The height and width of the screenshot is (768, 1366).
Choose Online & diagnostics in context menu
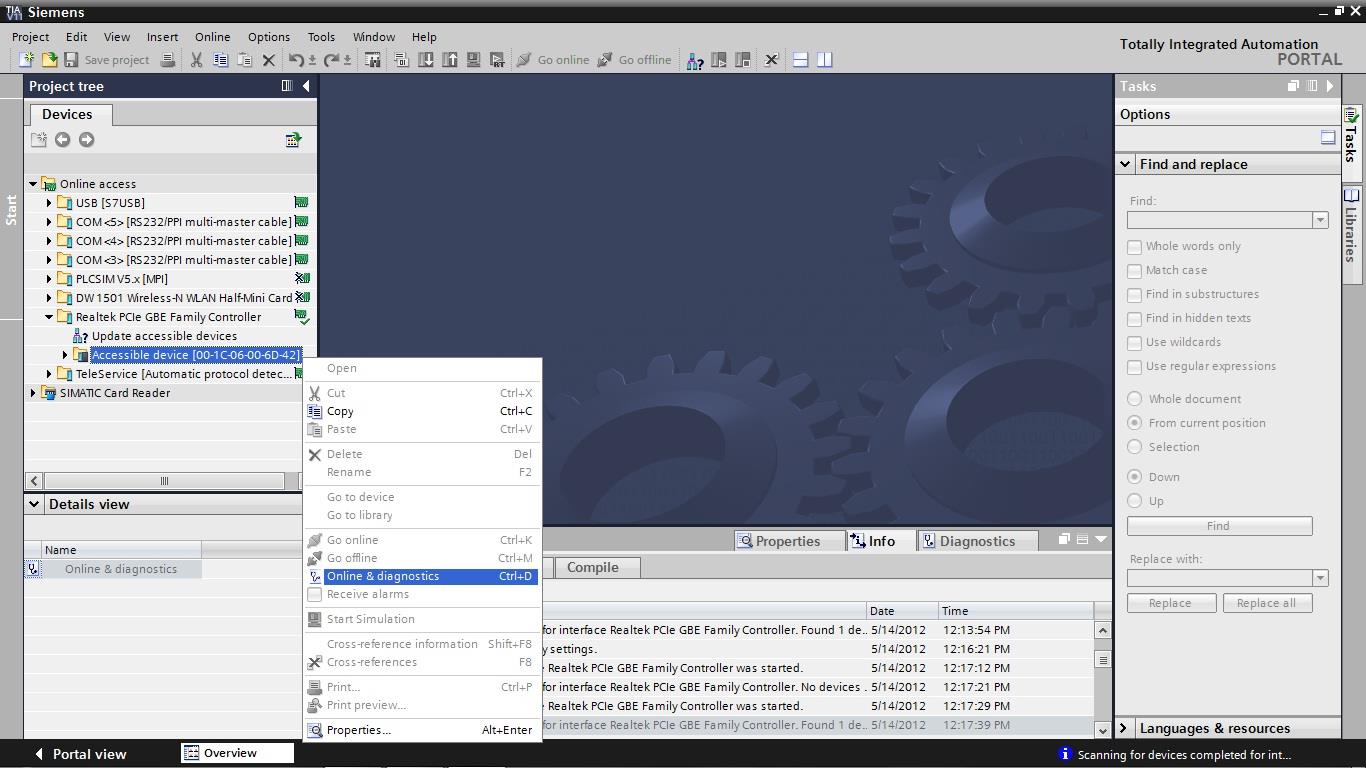pos(422,576)
